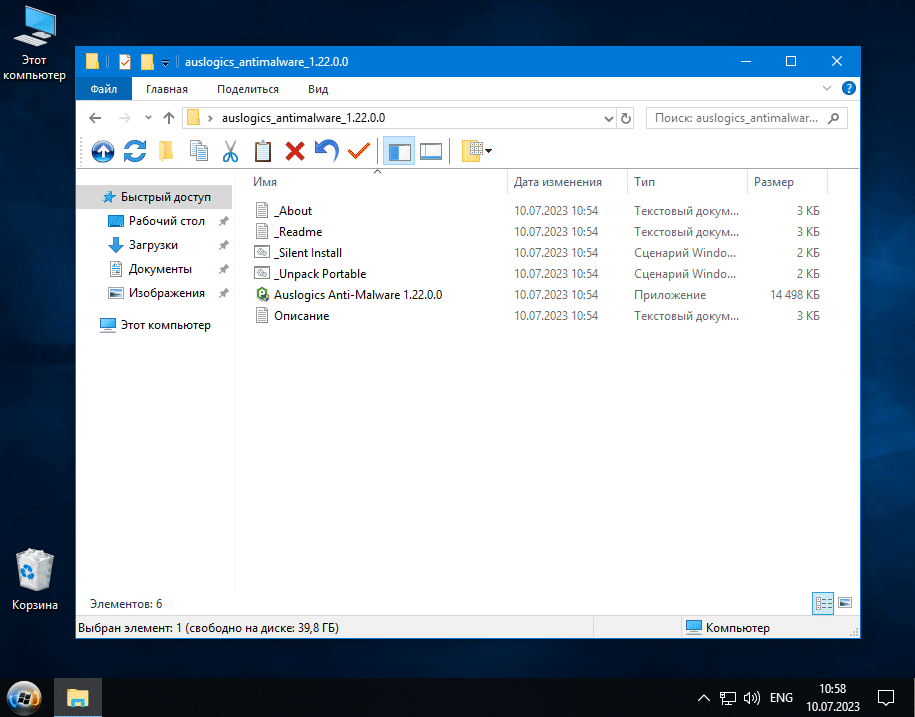
Task: Click the new folder icon in title bar
Action: (147, 62)
